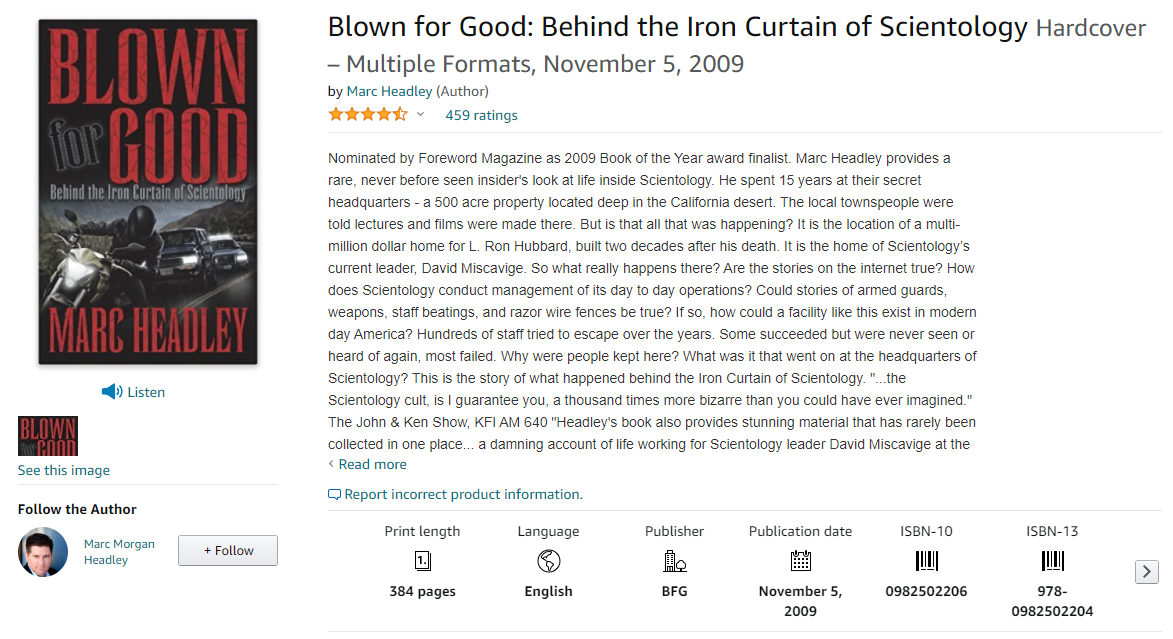Click Marc Morgan Headley's profile photo

pos(43,552)
